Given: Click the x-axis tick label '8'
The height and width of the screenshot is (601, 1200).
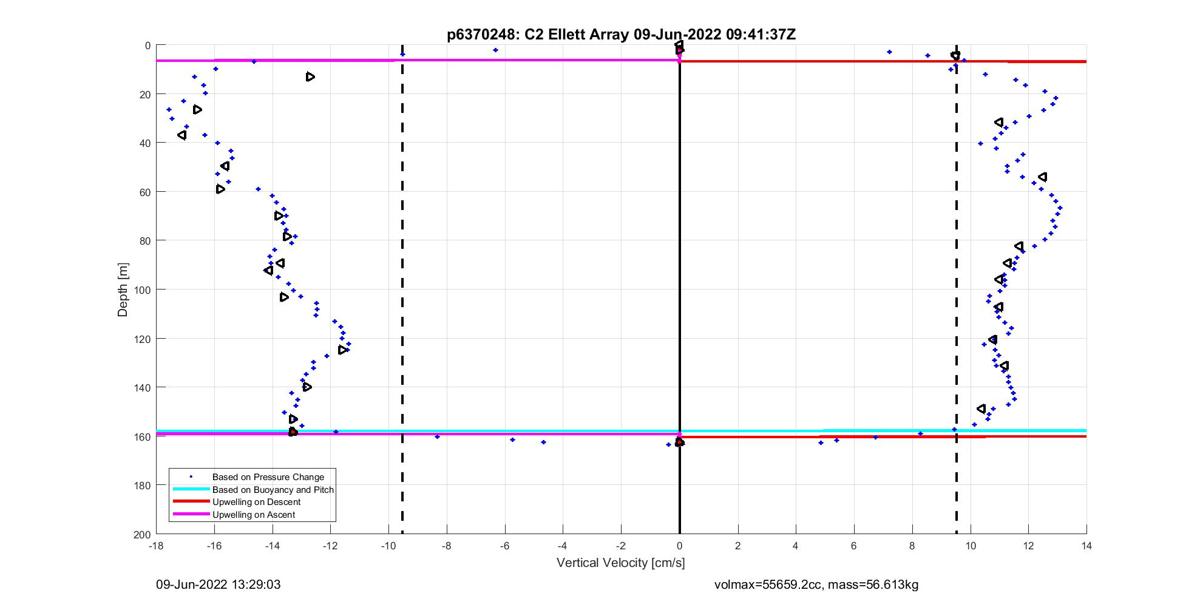Looking at the screenshot, I should (912, 547).
